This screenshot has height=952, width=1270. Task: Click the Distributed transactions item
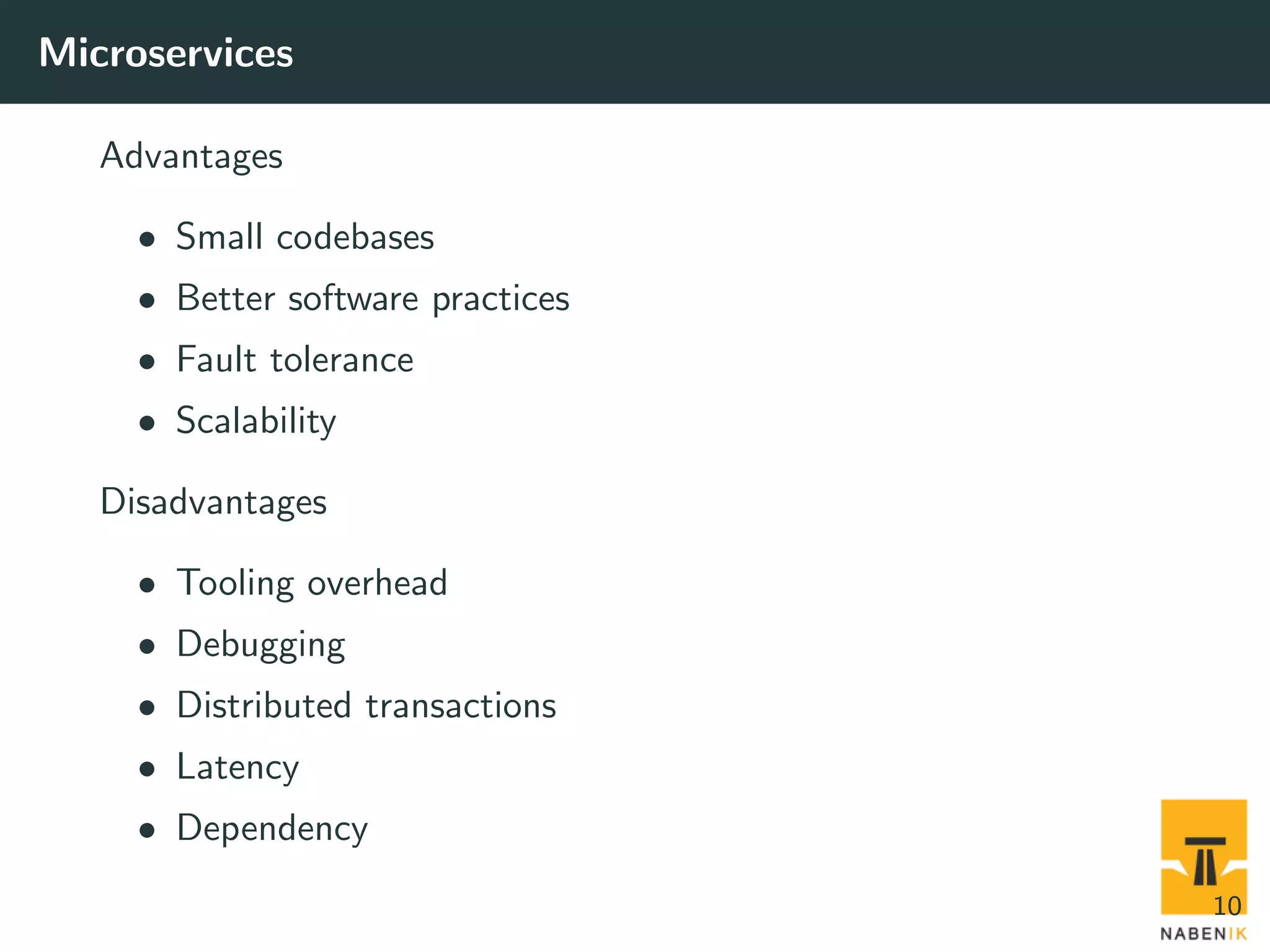[x=366, y=705]
